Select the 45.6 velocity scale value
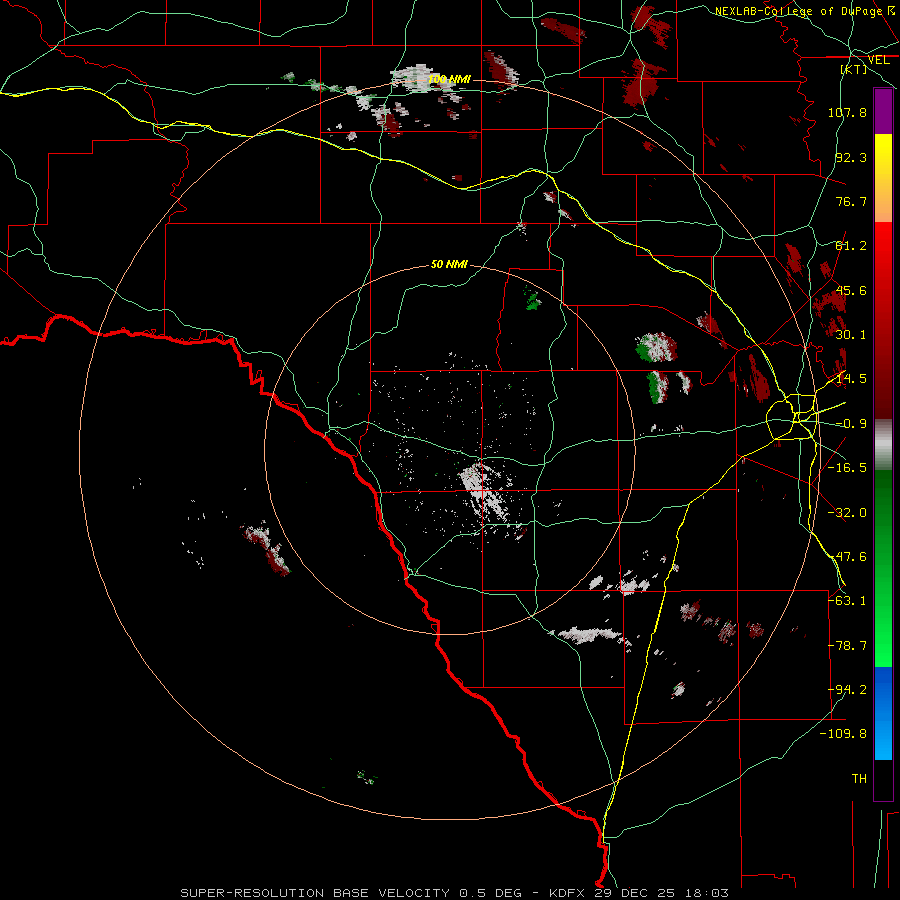Viewport: 900px width, 900px height. click(x=851, y=290)
